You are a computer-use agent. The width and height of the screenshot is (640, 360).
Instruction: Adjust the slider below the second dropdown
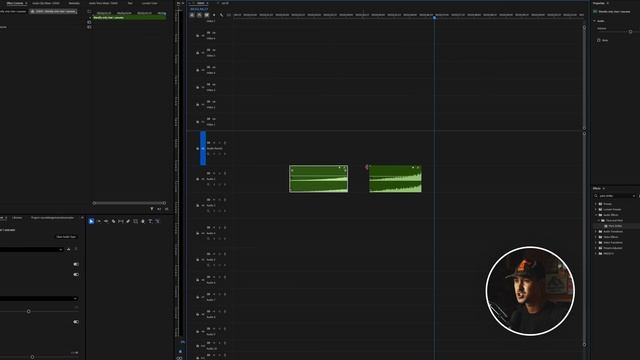pyautogui.click(x=29, y=311)
